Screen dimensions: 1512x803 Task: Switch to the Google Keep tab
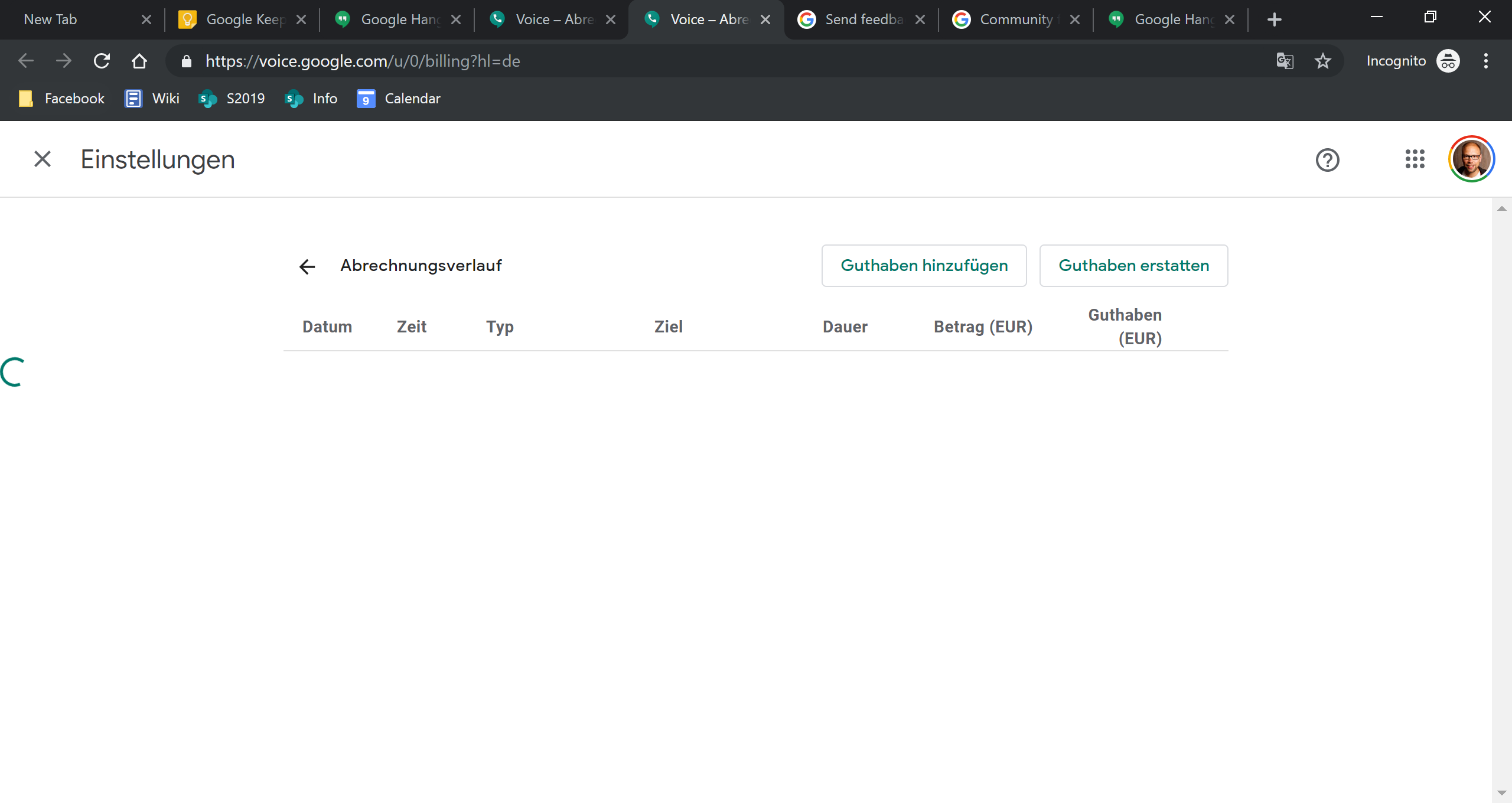pos(242,19)
